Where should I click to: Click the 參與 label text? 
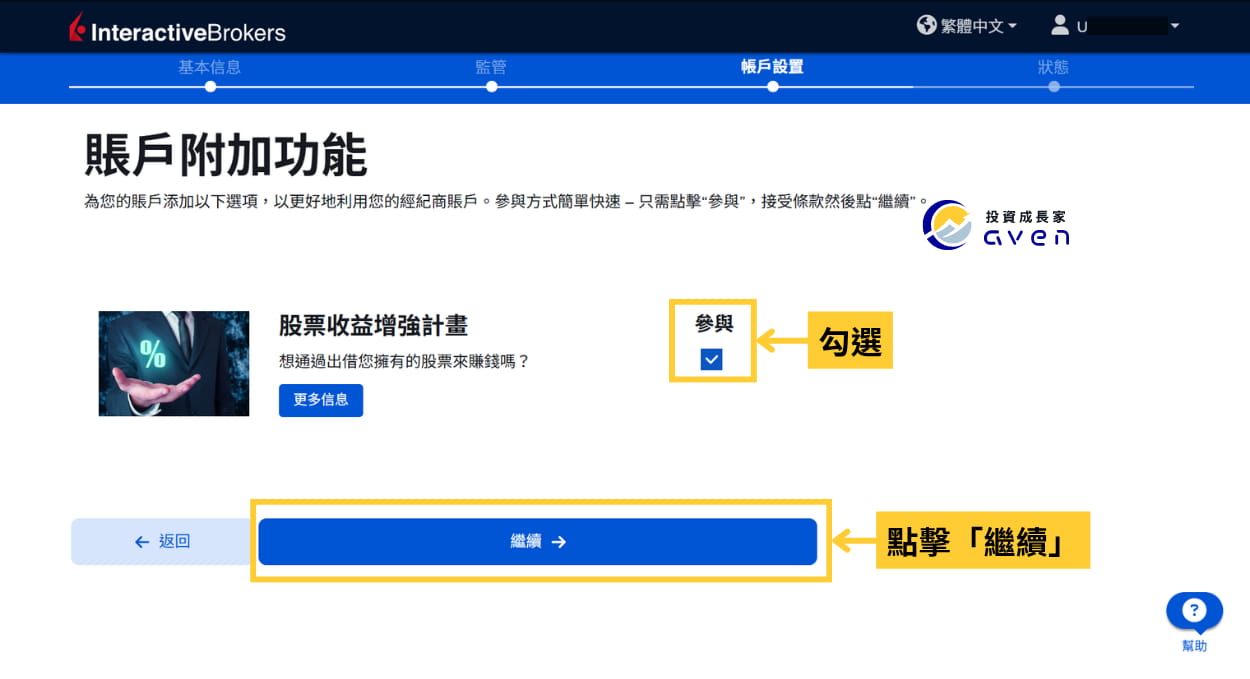[x=713, y=323]
